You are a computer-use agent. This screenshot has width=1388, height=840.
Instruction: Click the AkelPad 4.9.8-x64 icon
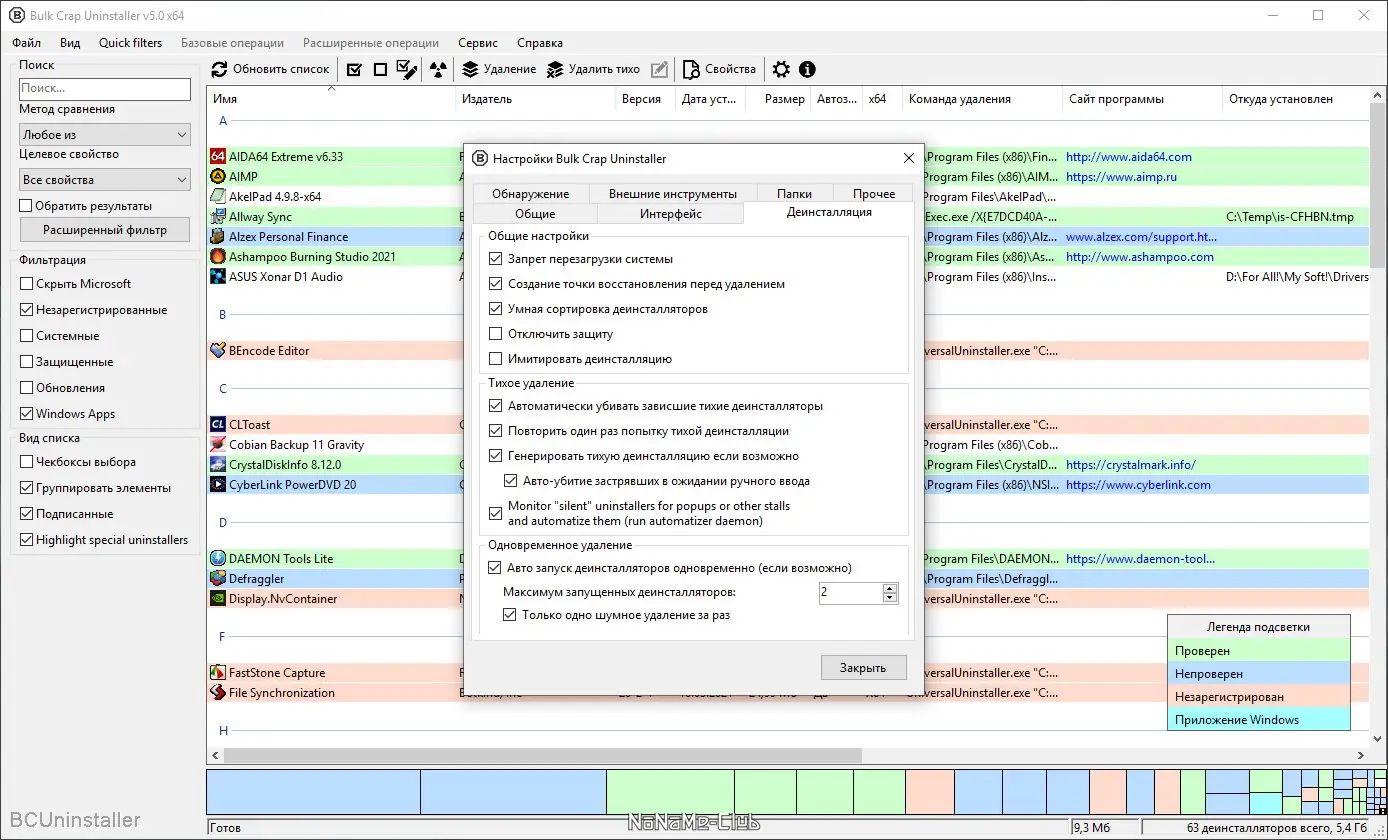pyautogui.click(x=219, y=197)
